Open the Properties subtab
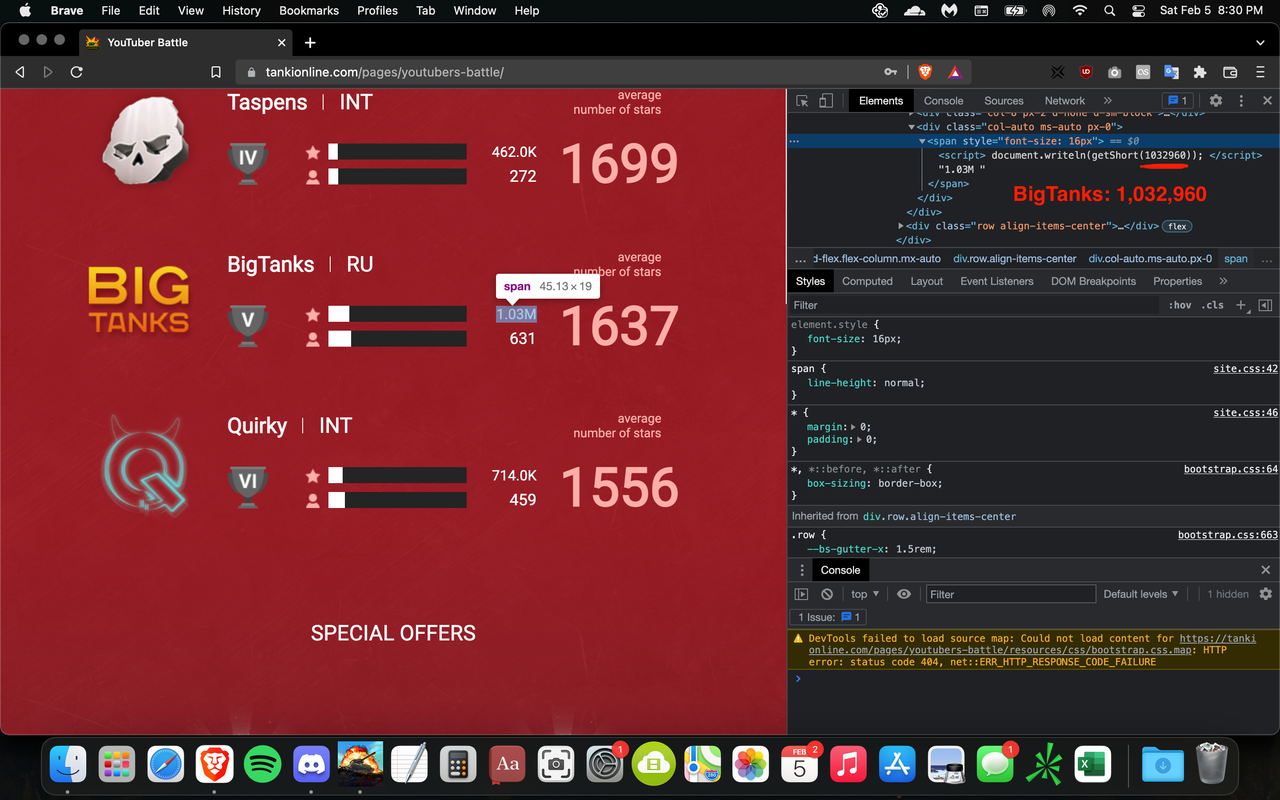 click(1177, 281)
